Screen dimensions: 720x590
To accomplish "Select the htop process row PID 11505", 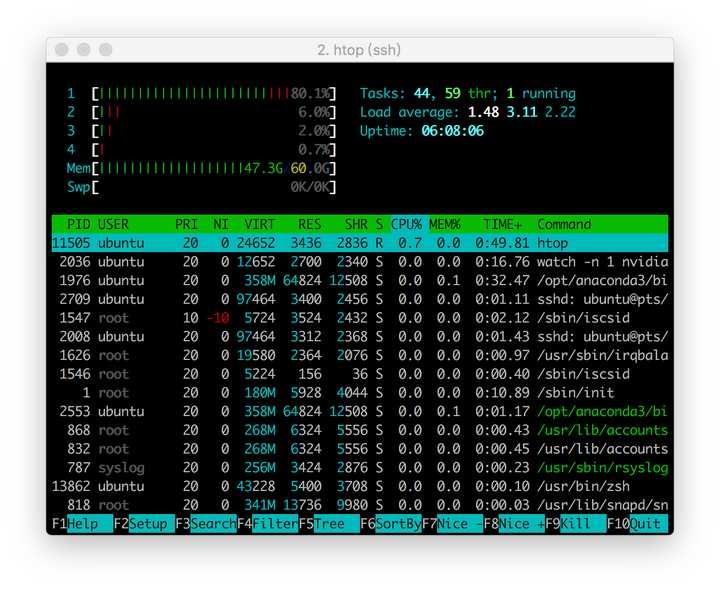I will pyautogui.click(x=360, y=243).
